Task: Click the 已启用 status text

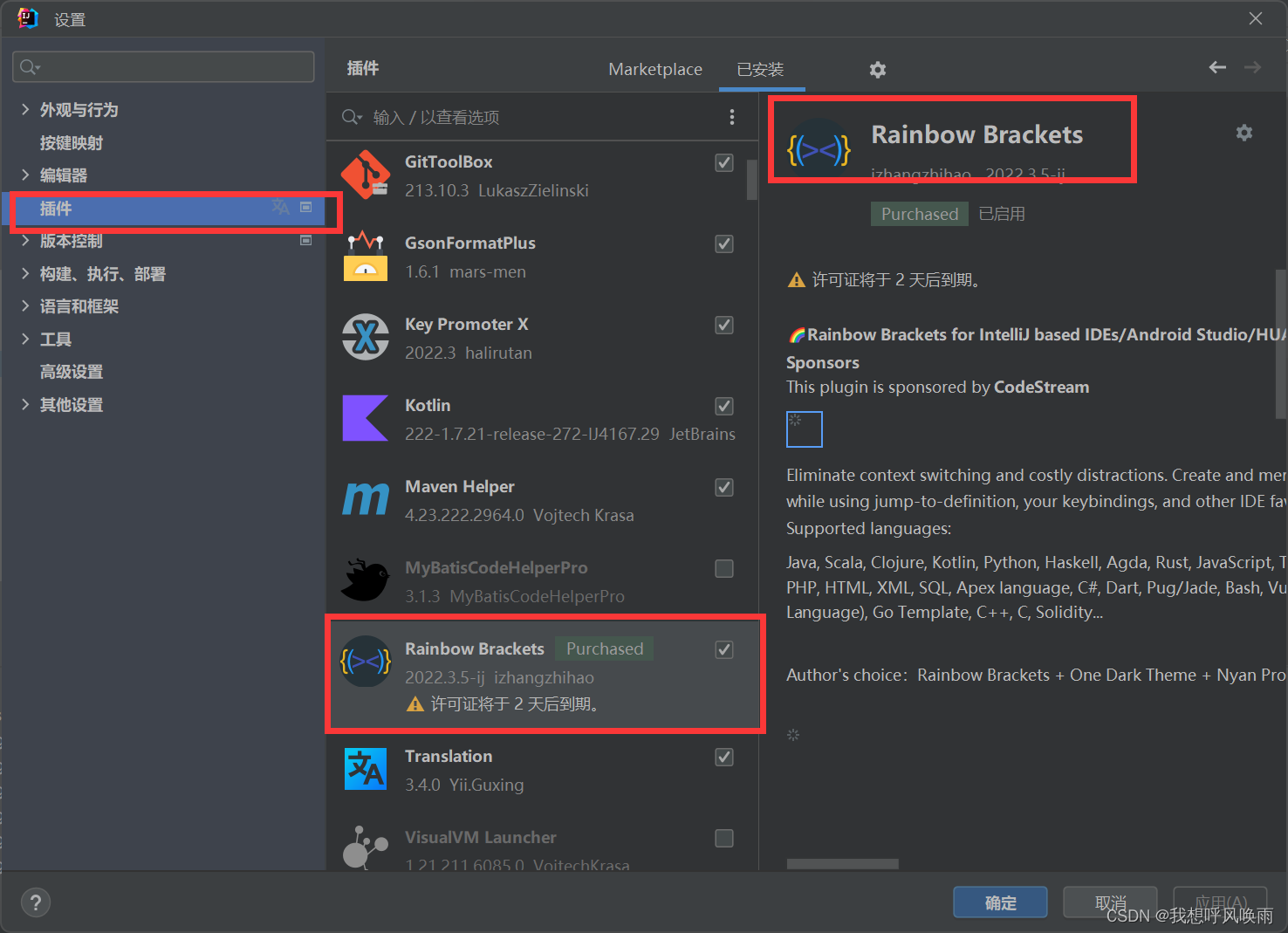Action: [1002, 214]
